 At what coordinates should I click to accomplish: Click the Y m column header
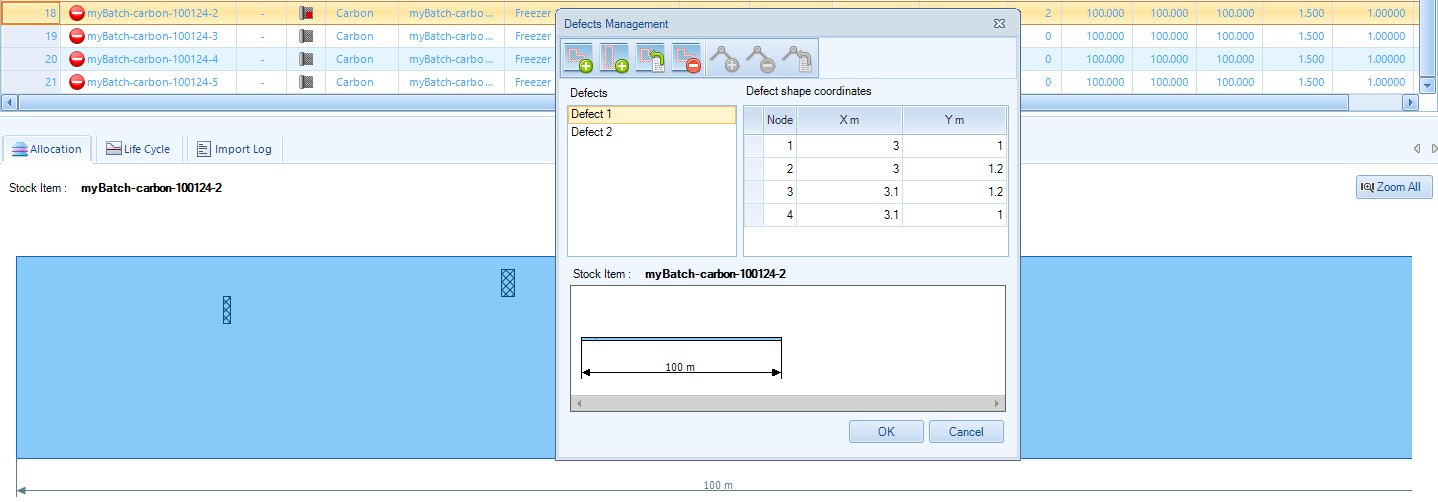point(954,120)
